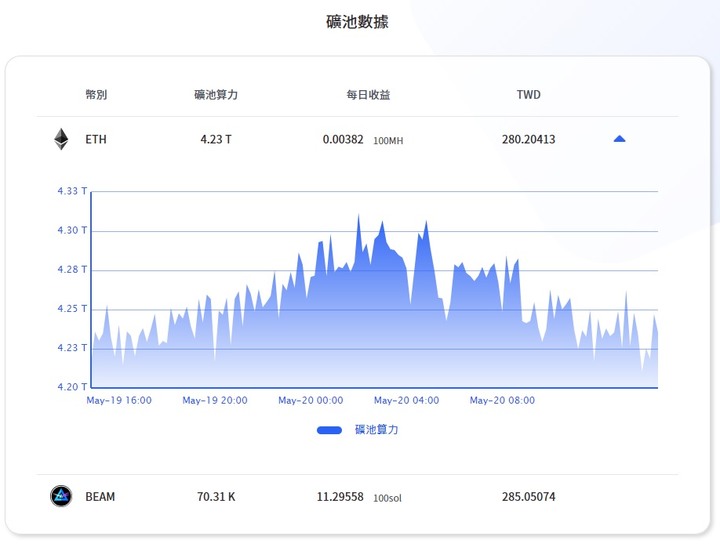This screenshot has height=551, width=720.
Task: Click the 礦池數據 page heading
Action: [357, 22]
